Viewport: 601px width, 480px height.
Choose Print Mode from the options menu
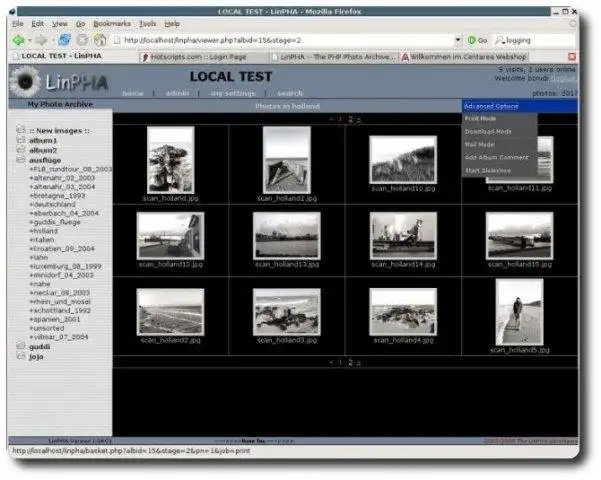tap(480, 119)
